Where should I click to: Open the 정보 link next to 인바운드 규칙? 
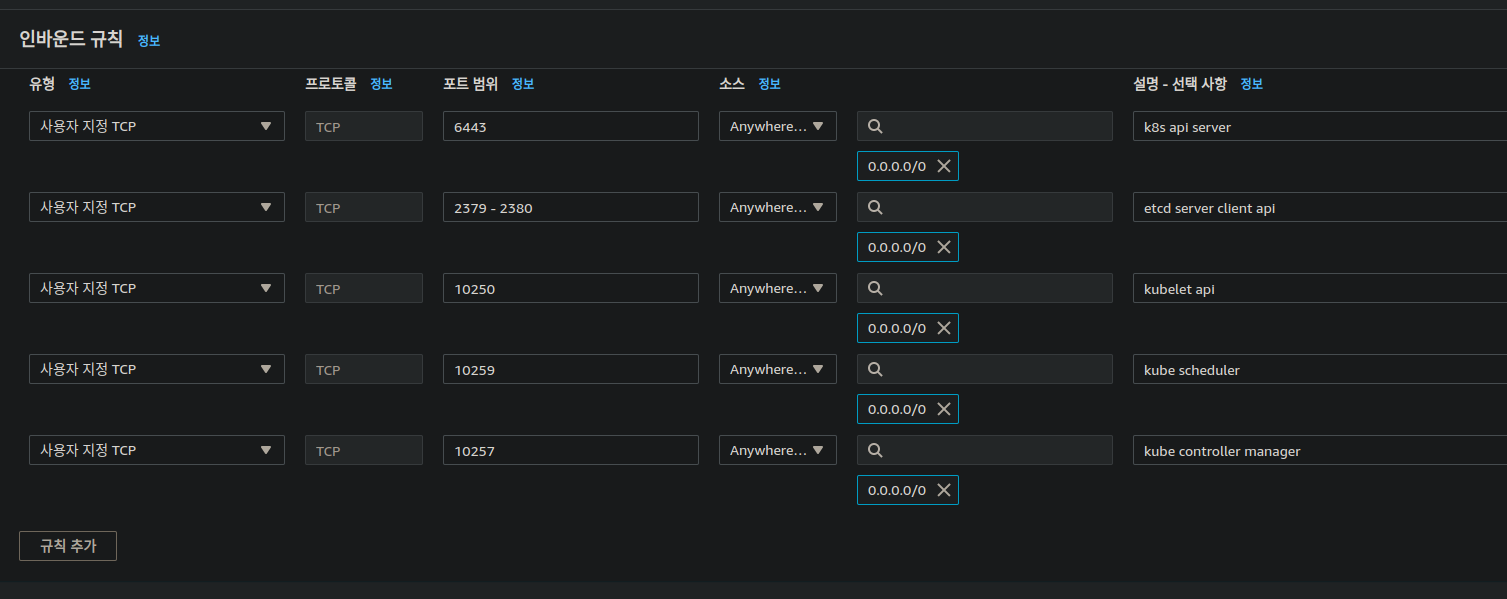(x=149, y=41)
